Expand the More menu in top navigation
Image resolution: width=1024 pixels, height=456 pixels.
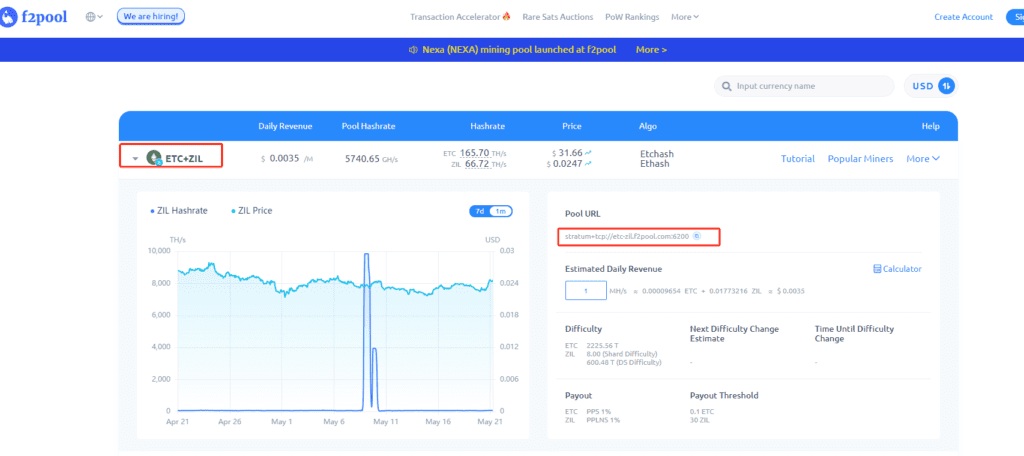684,17
